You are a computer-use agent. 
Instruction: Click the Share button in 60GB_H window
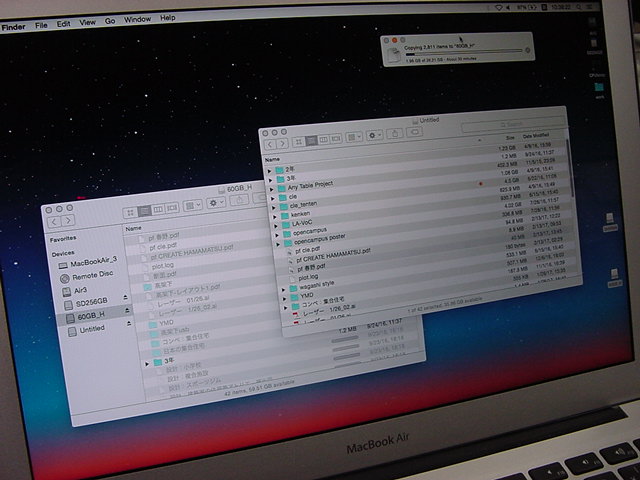[x=239, y=200]
